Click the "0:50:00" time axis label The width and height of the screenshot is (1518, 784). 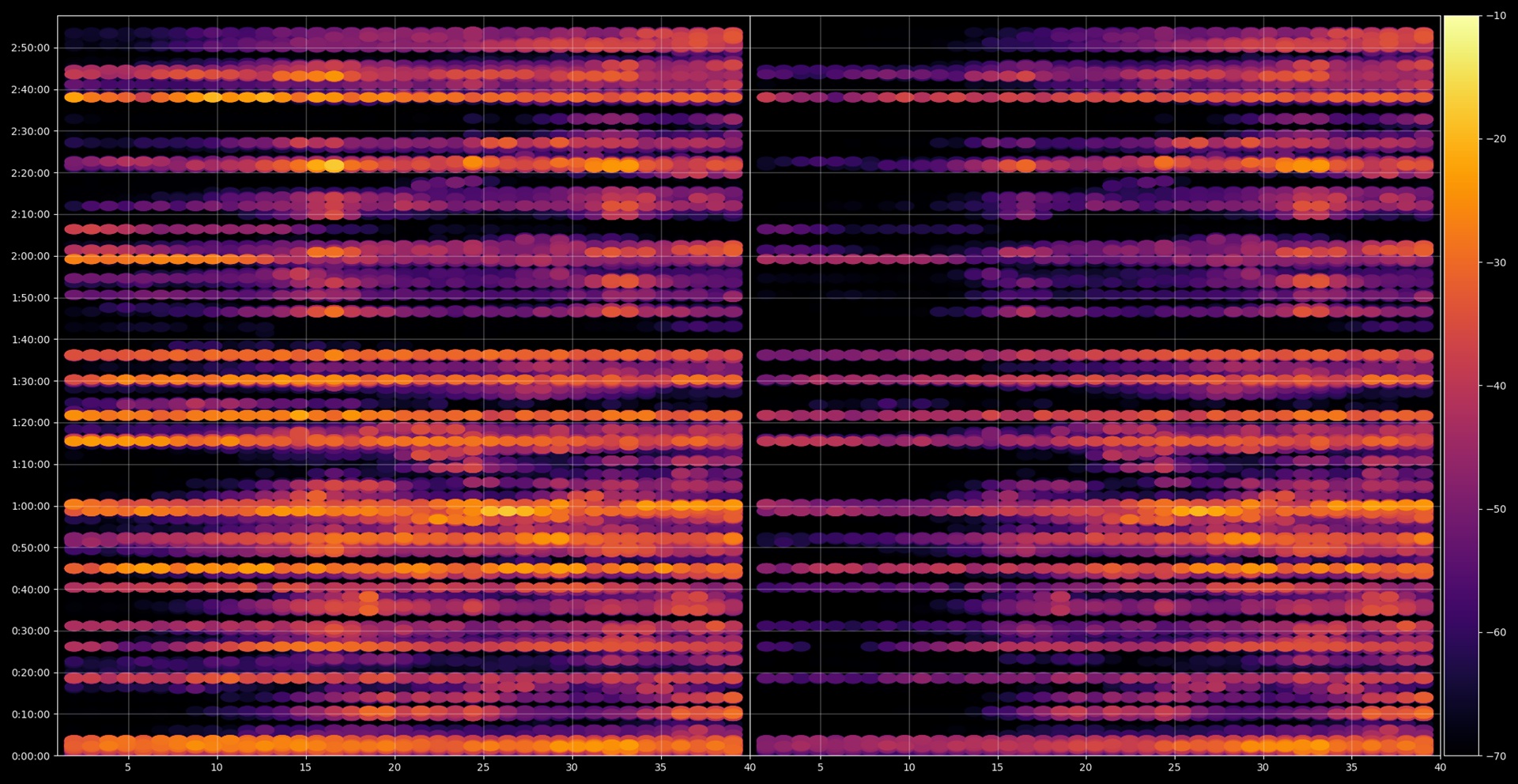coord(30,548)
